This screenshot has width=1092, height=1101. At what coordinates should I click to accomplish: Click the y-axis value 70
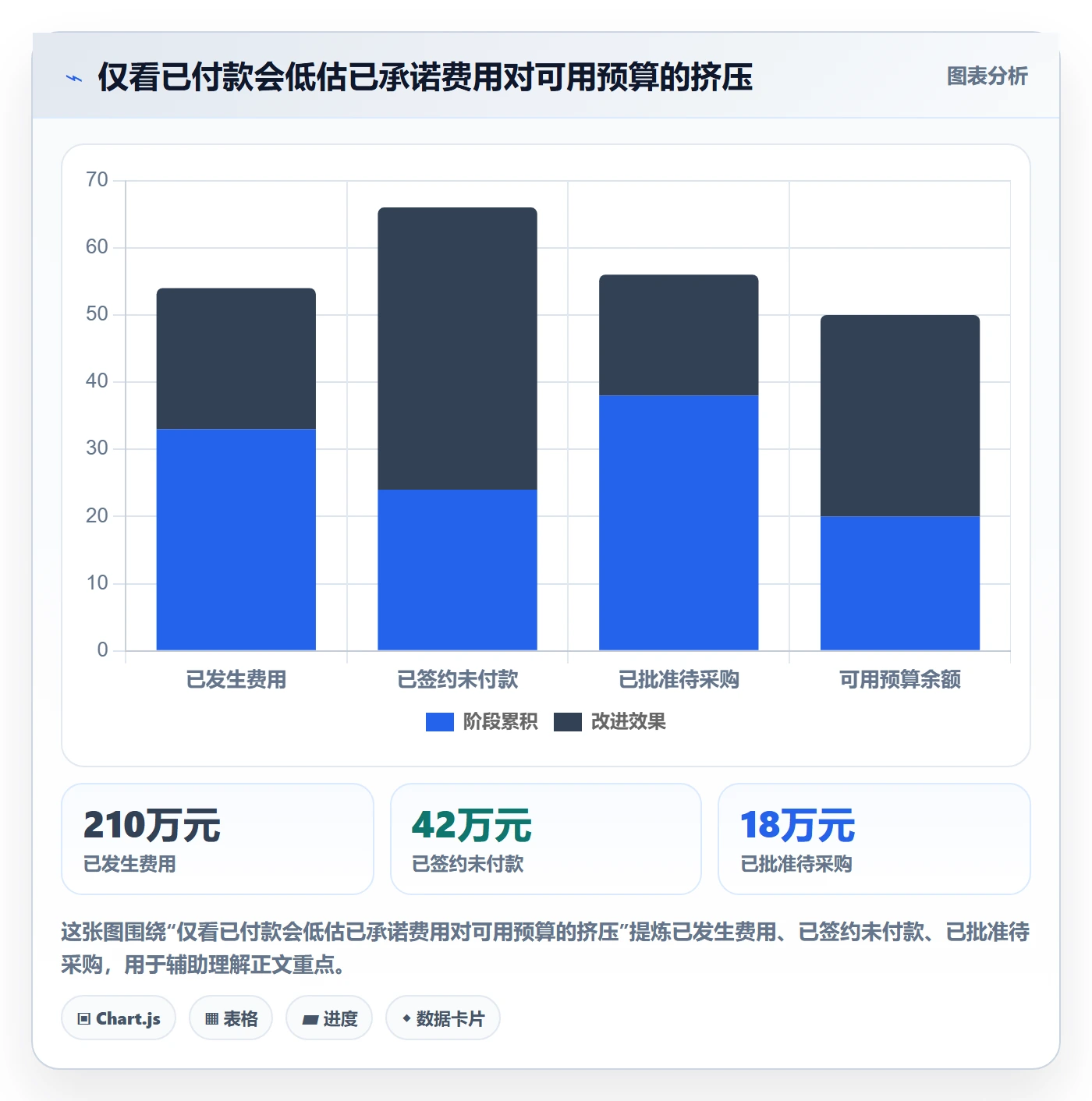coord(97,180)
